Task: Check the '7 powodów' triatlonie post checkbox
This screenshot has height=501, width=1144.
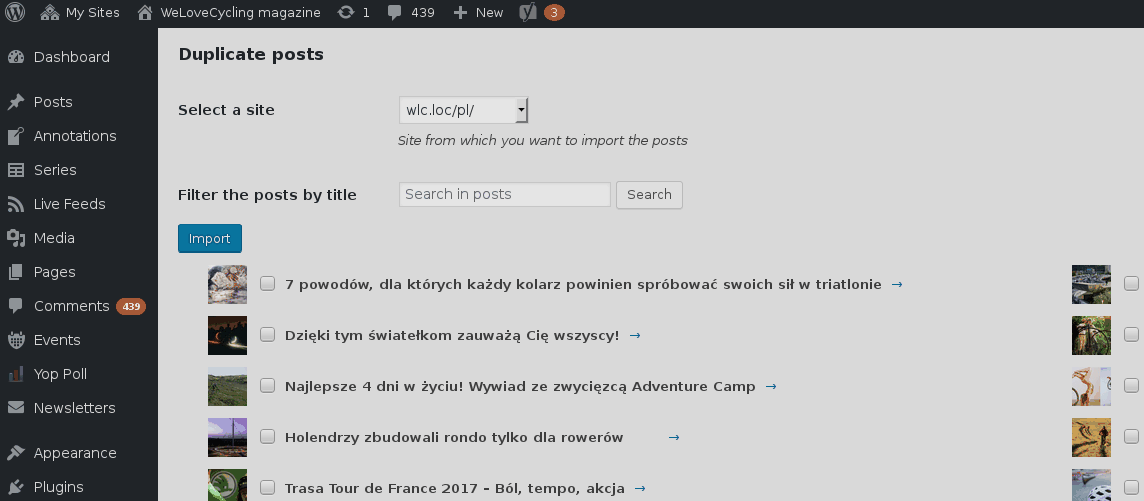Action: pos(268,284)
